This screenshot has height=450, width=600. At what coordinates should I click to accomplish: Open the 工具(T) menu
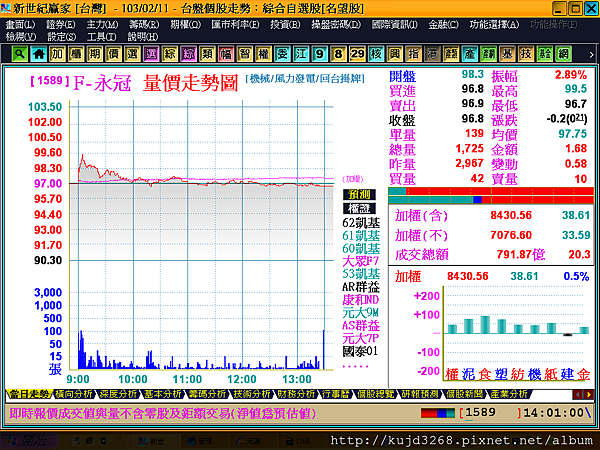(101, 37)
